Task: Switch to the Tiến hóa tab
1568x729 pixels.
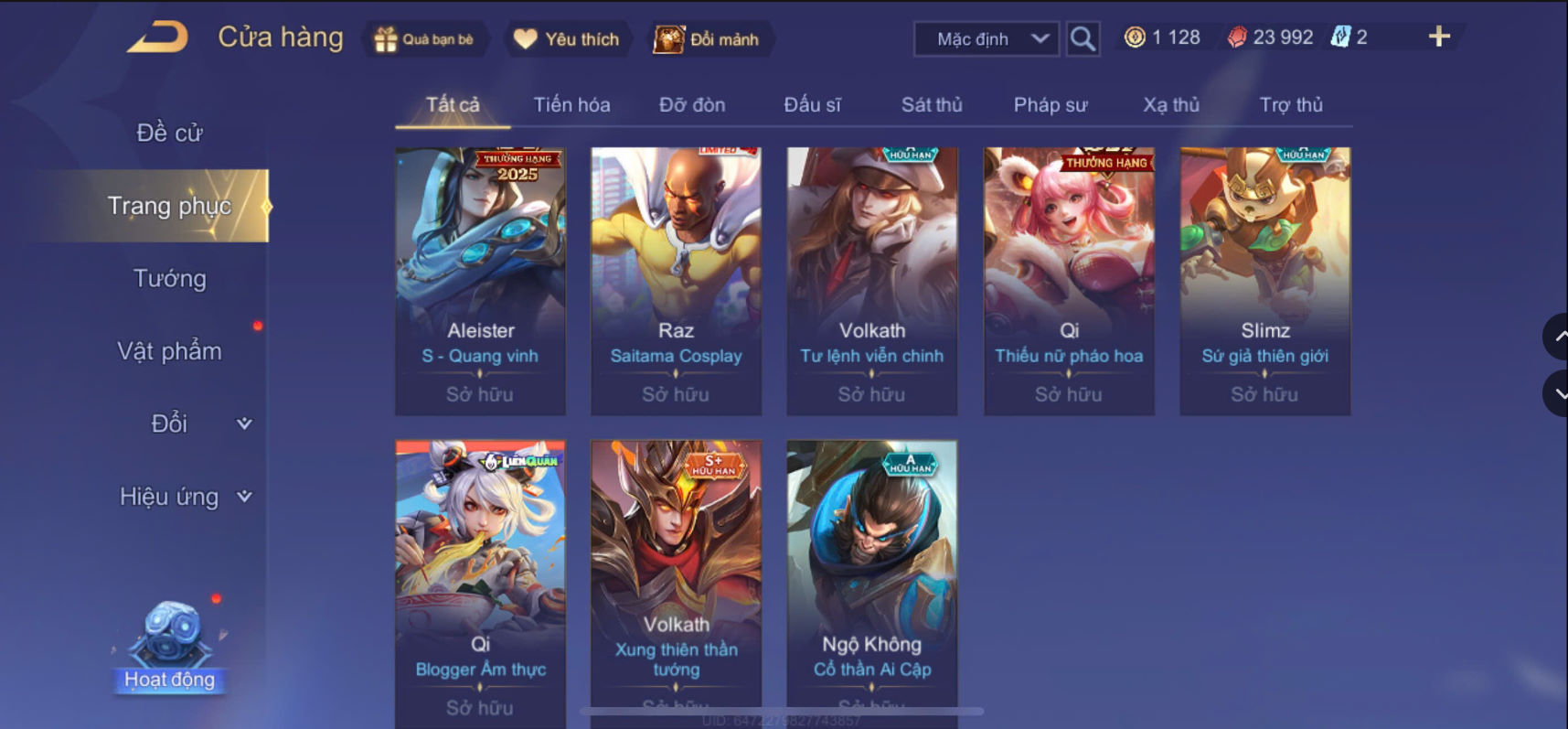Action: (572, 105)
